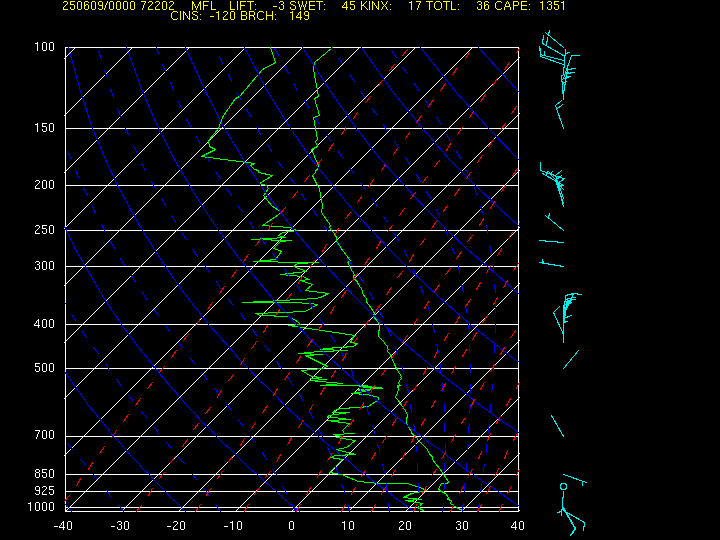720x540 pixels.
Task: Click the K-index value 17
Action: coord(415,6)
